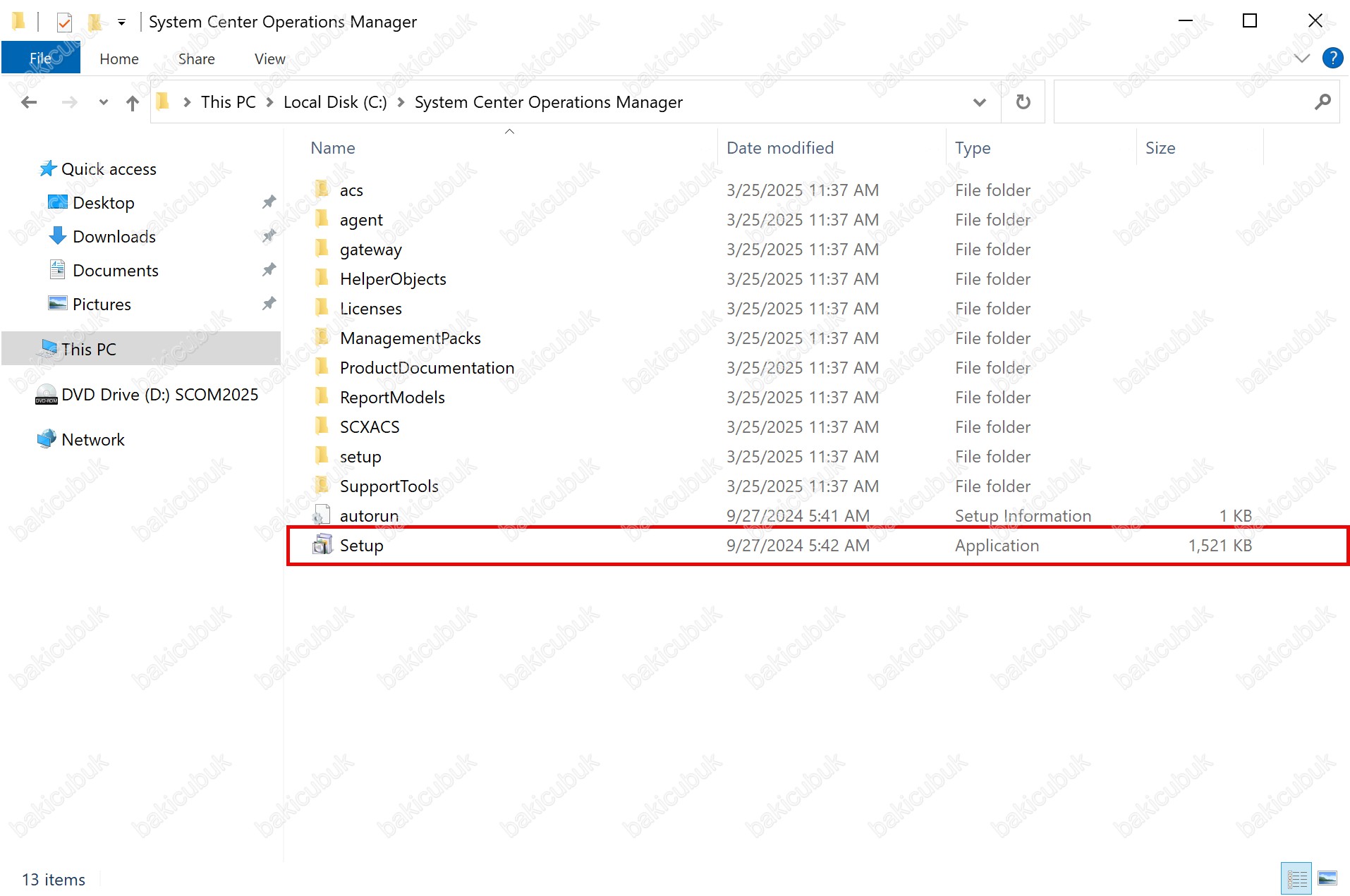Image resolution: width=1350 pixels, height=896 pixels.
Task: Go up one folder level
Action: pos(133,103)
